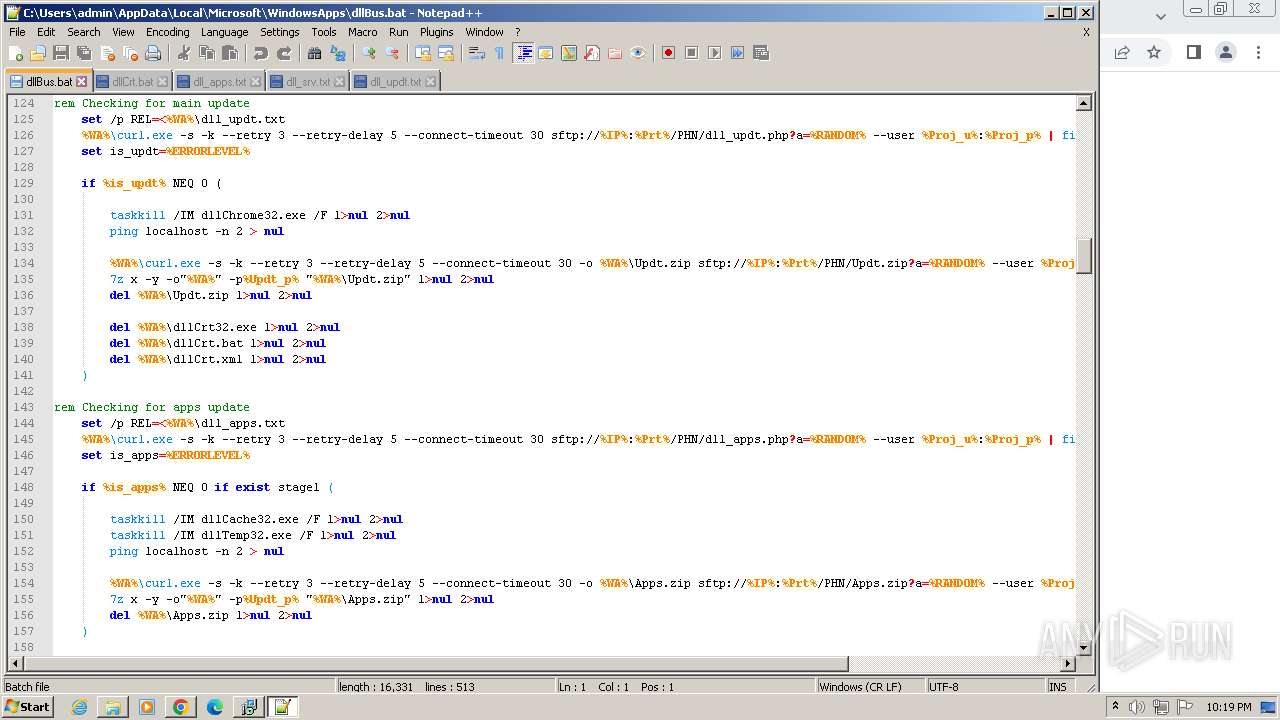Open the Plugins menu
1280x720 pixels.
(436, 32)
